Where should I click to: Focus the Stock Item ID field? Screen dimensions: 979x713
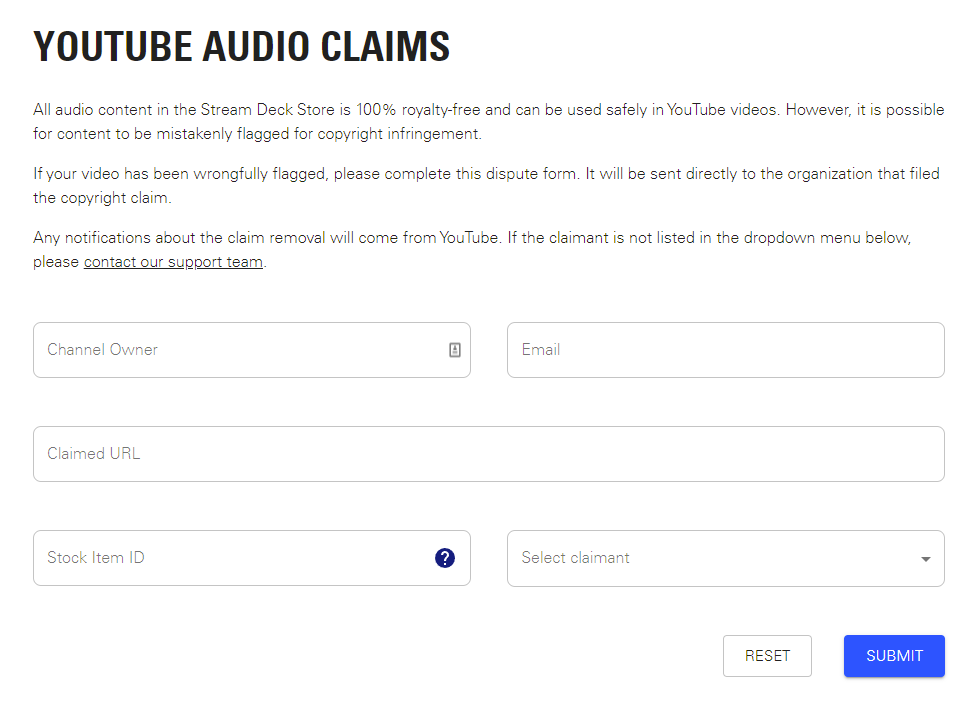click(230, 558)
